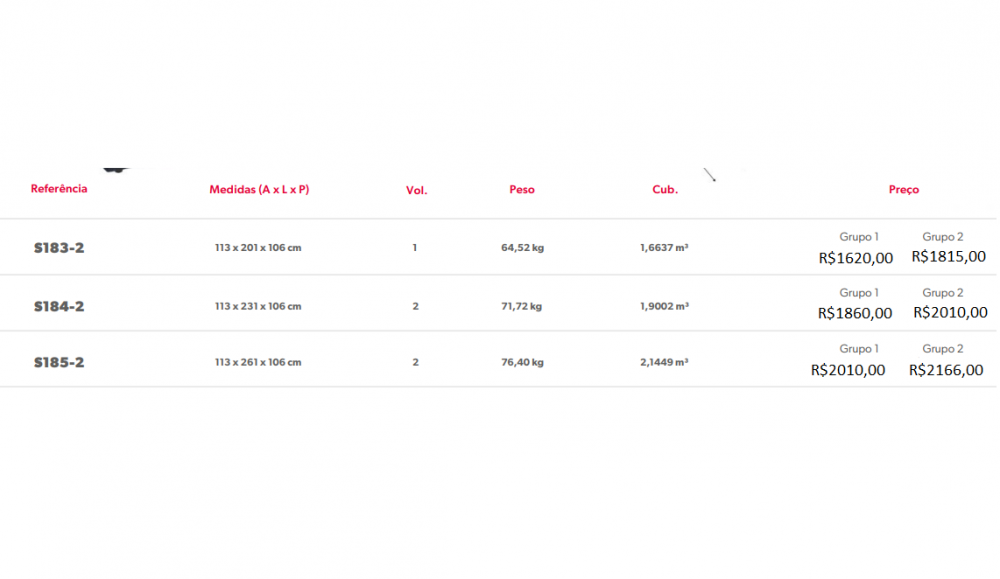Click price R$2010,00 under Grupo 2

pos(950,312)
